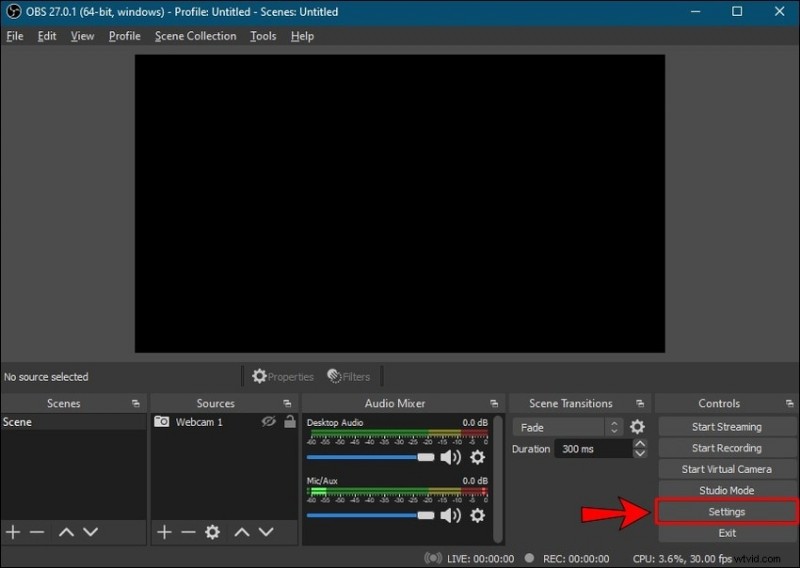Open Scene Transitions properties gear
The width and height of the screenshot is (800, 568).
pos(637,427)
